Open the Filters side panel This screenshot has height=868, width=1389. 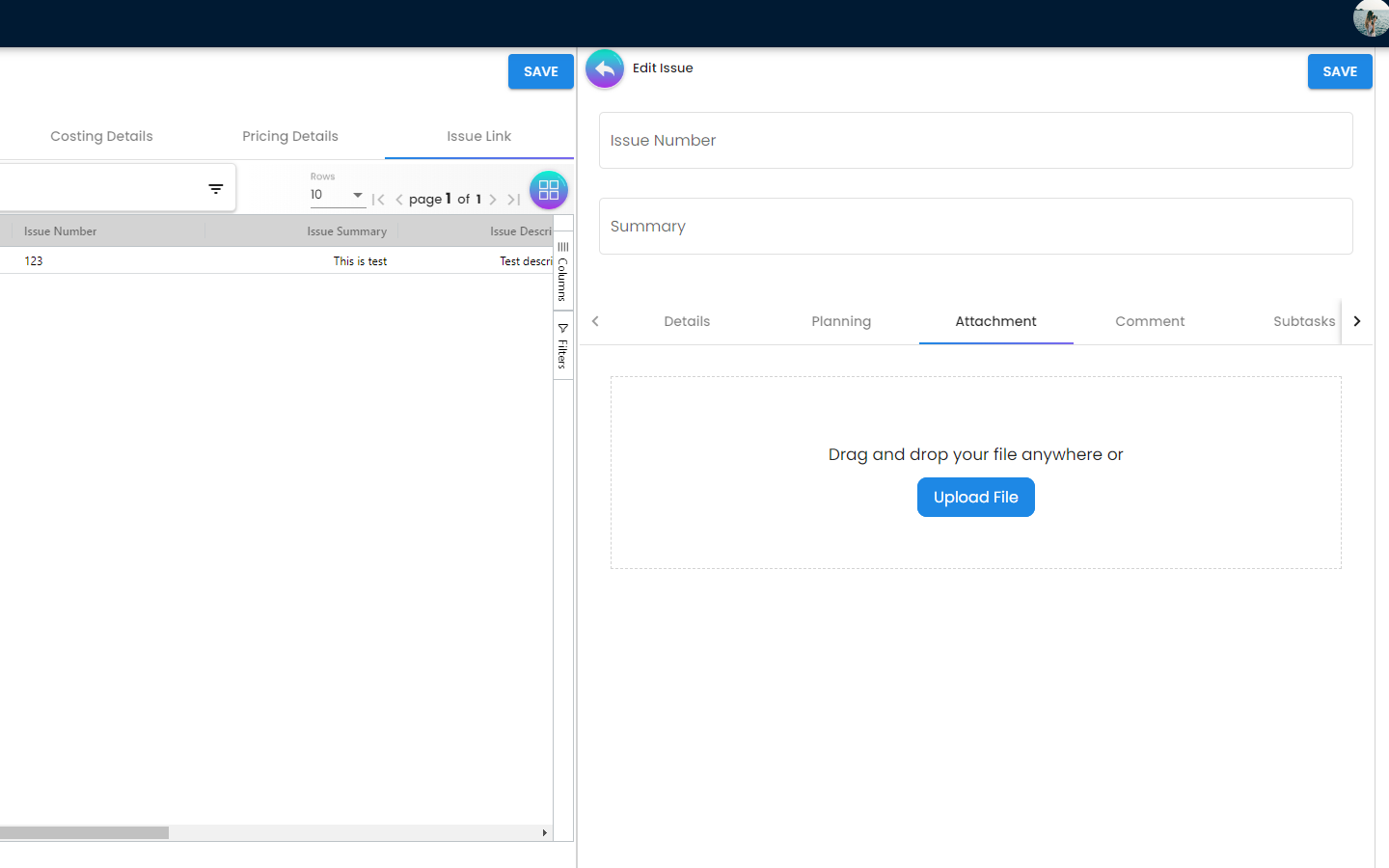[x=563, y=346]
